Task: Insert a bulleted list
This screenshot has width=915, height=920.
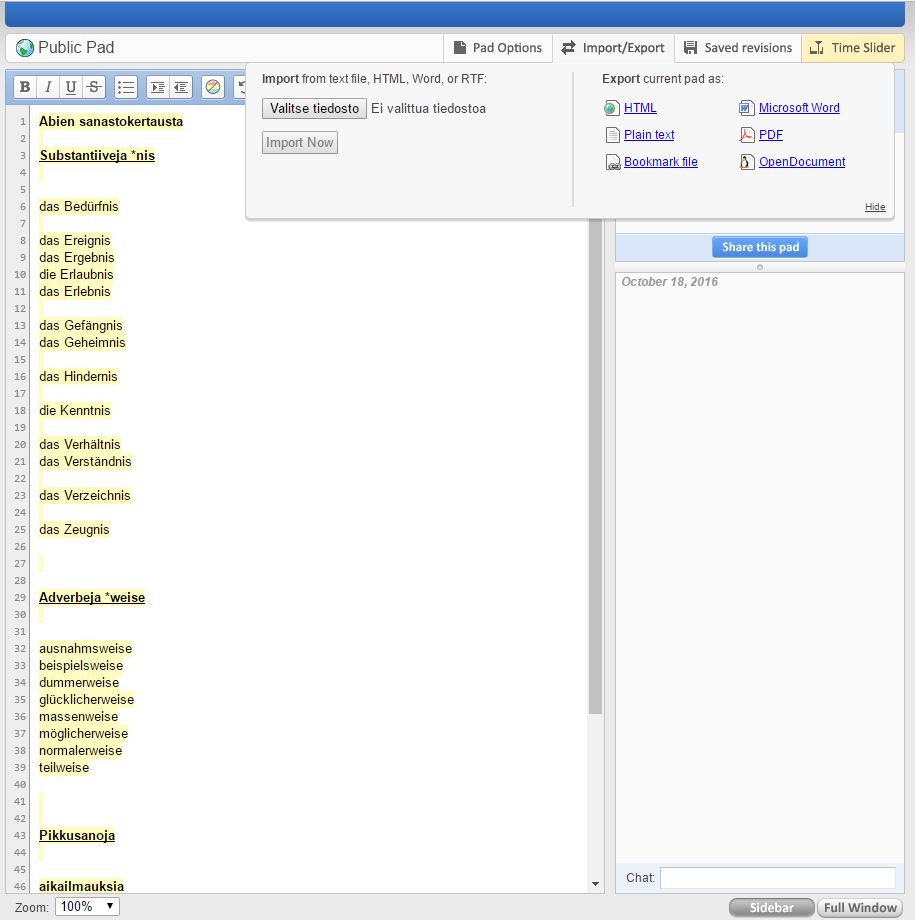Action: pyautogui.click(x=126, y=87)
